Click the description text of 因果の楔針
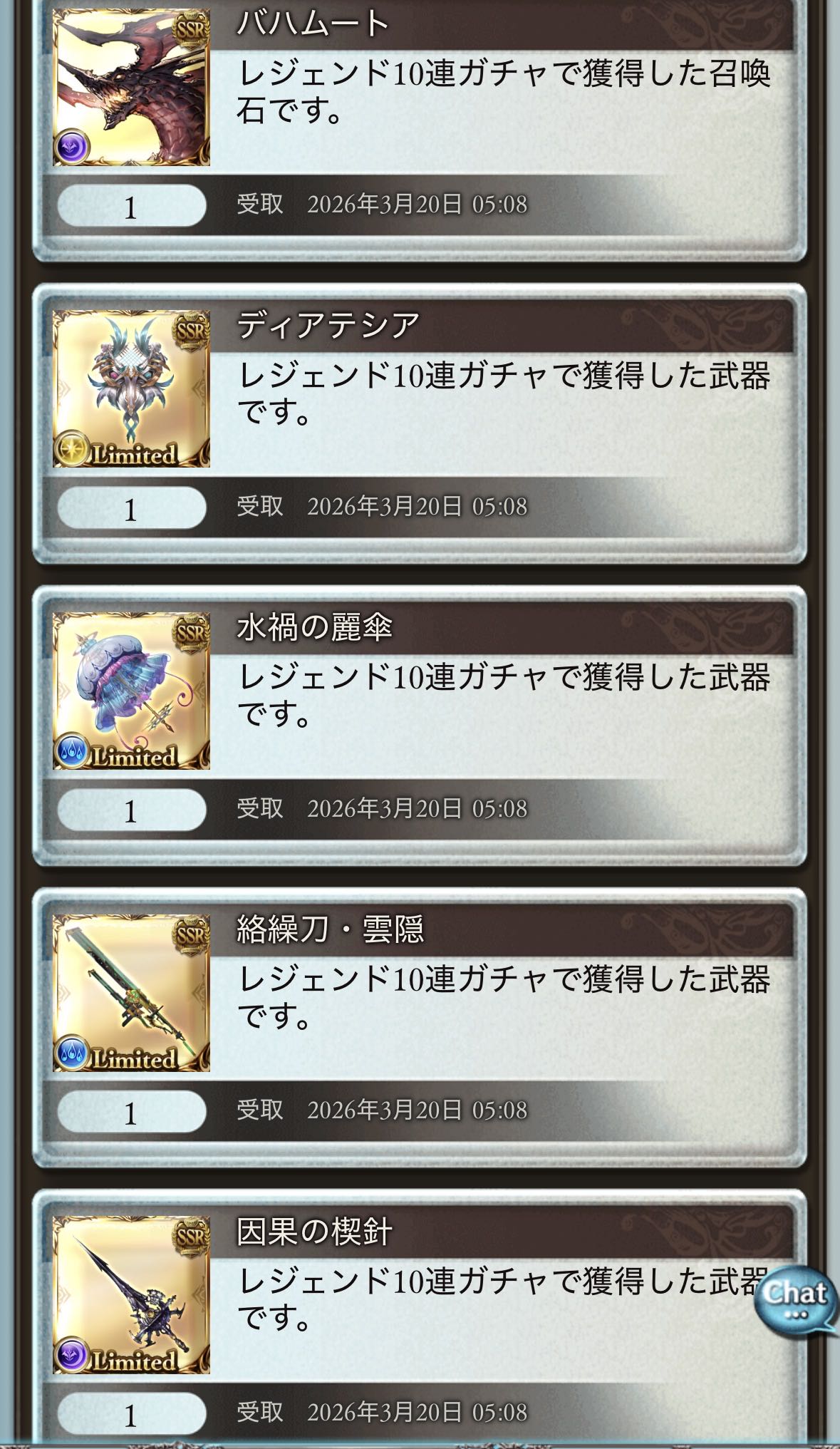 pos(503,1299)
